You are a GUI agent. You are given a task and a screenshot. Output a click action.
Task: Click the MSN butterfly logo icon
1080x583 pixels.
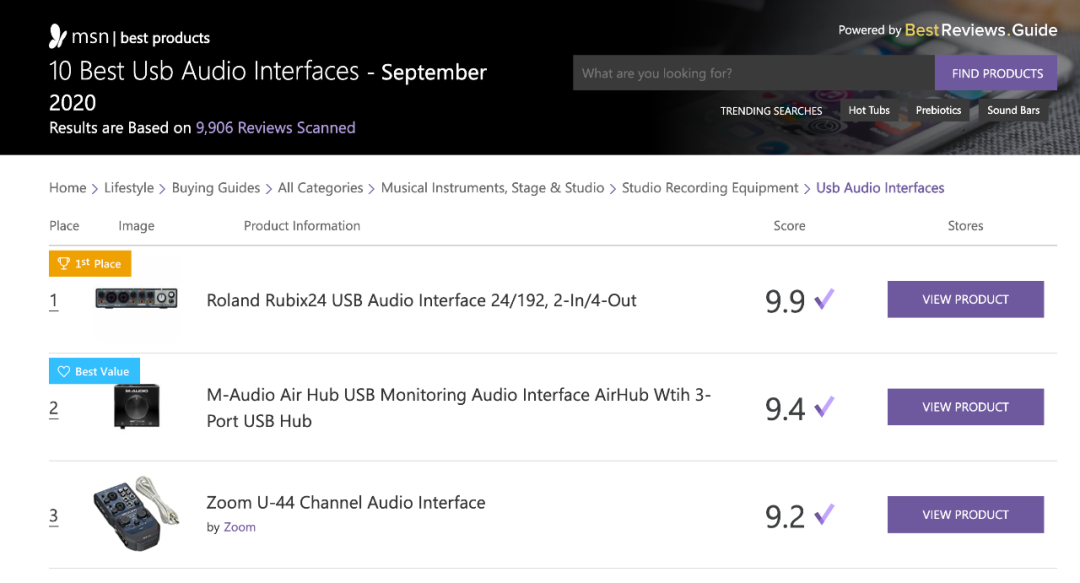pos(58,37)
